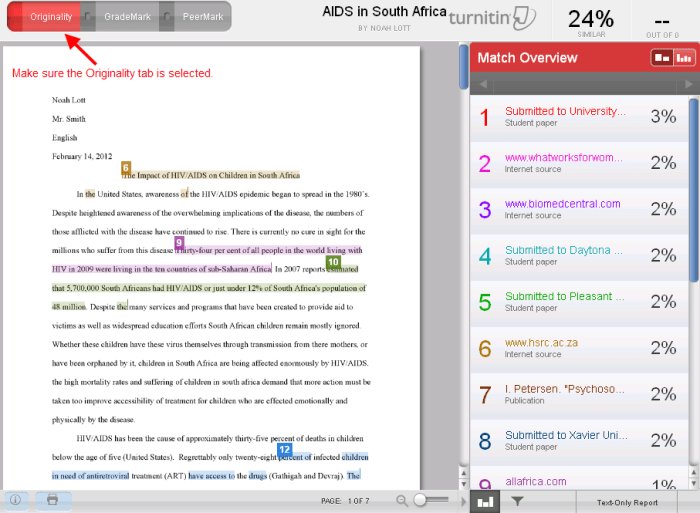Open the filter funnel icon

pos(517,502)
